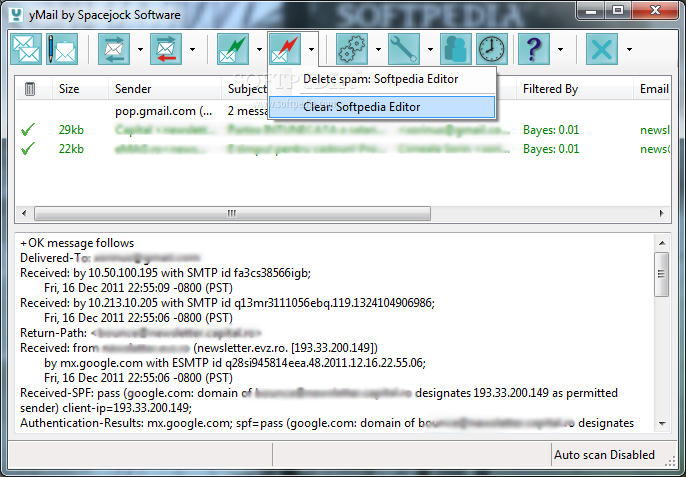This screenshot has height=477, width=686.
Task: Select the '22kb' size cell
Action: pyautogui.click(x=71, y=149)
